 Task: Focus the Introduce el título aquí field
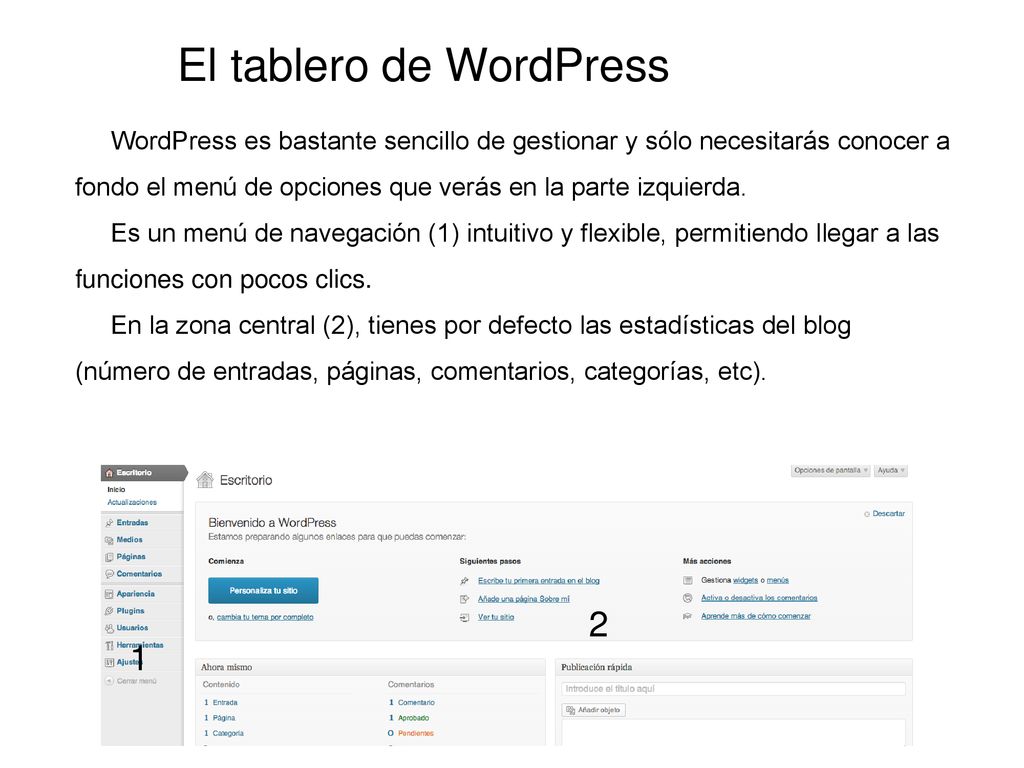click(733, 689)
